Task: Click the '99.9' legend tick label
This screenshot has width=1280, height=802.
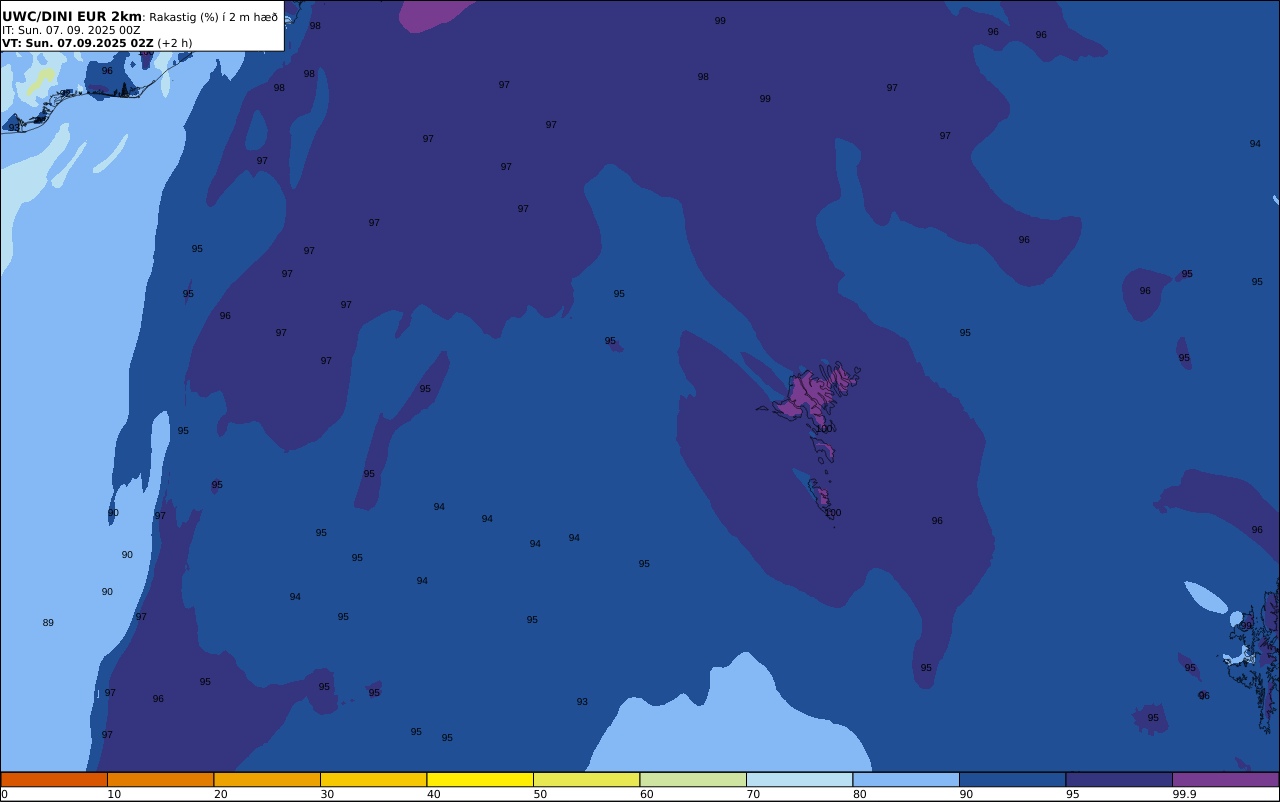Action: [1184, 794]
